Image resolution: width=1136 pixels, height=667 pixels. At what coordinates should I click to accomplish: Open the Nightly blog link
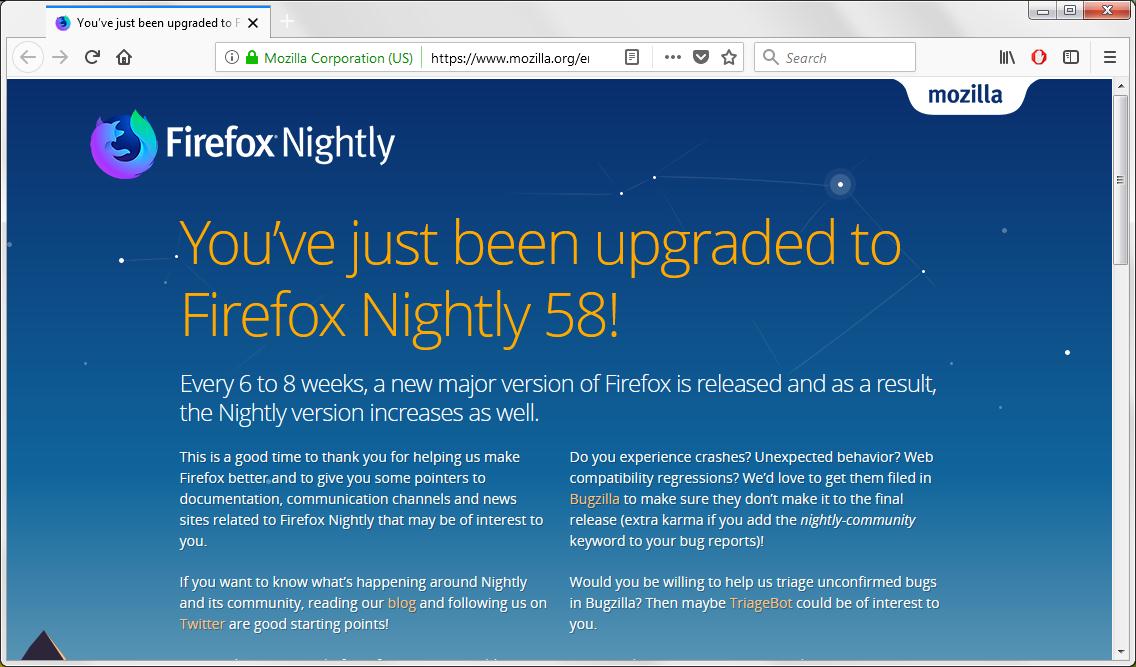400,603
